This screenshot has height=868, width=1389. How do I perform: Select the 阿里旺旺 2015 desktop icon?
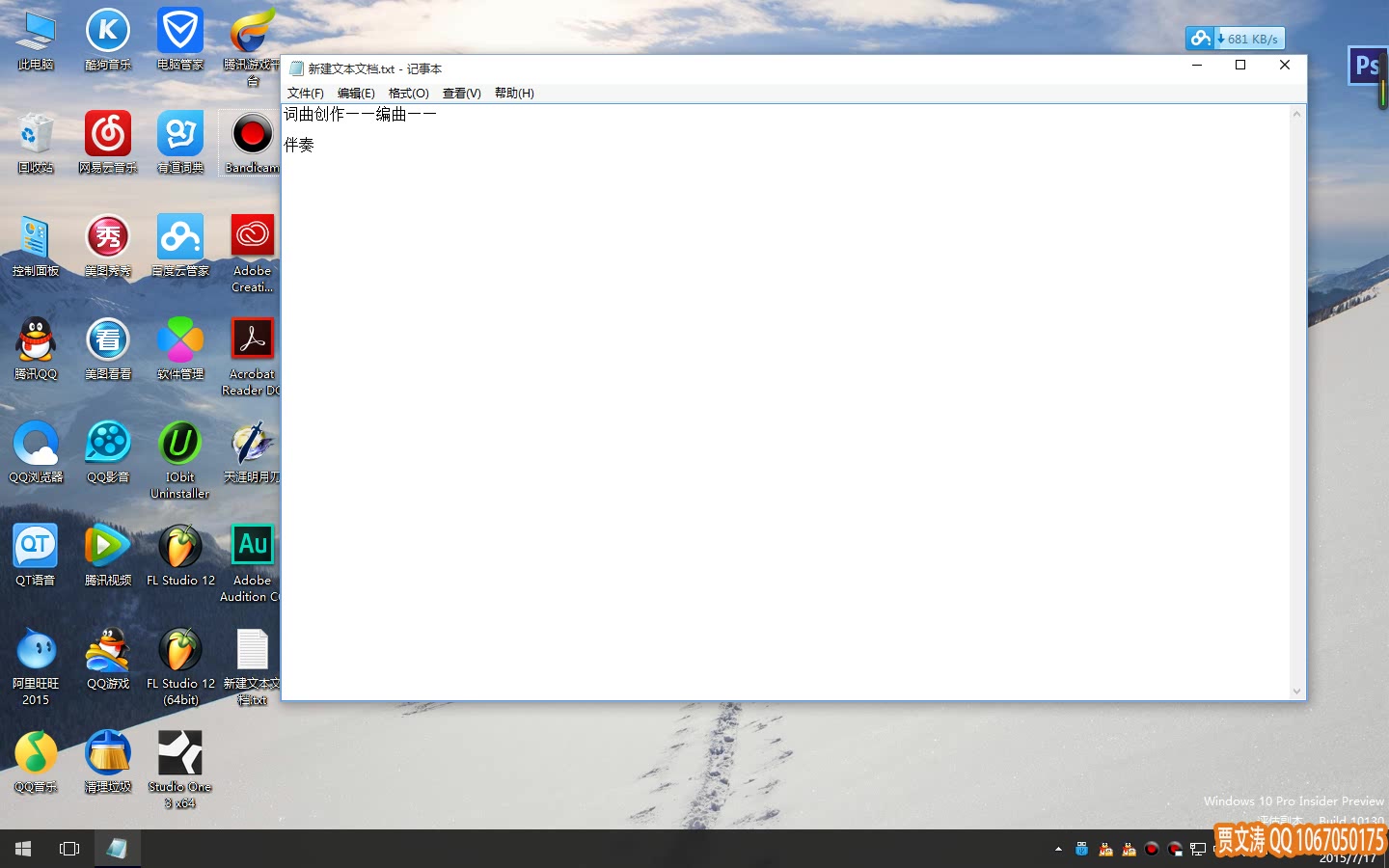pyautogui.click(x=36, y=666)
